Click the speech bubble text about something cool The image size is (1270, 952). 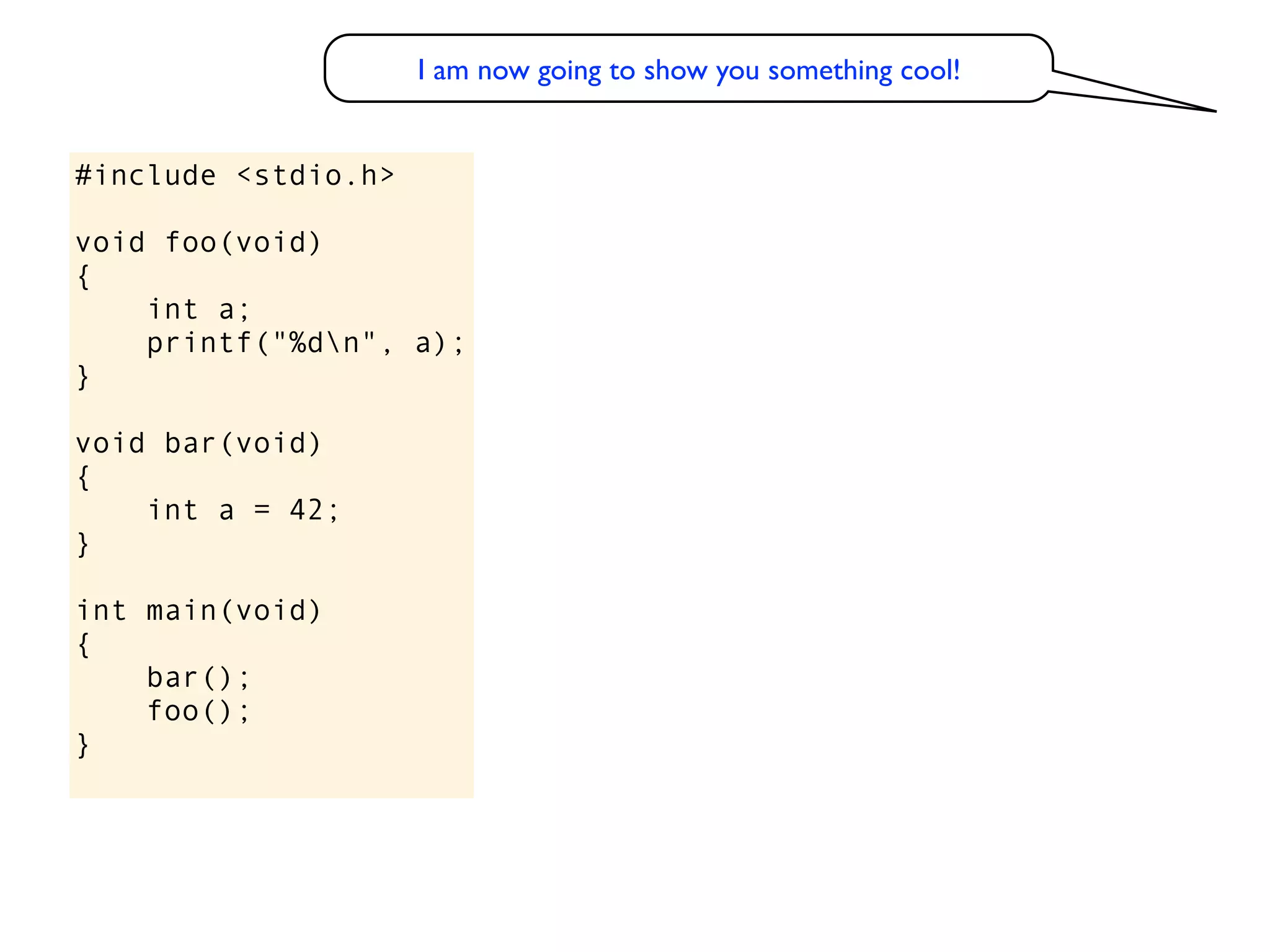(688, 71)
